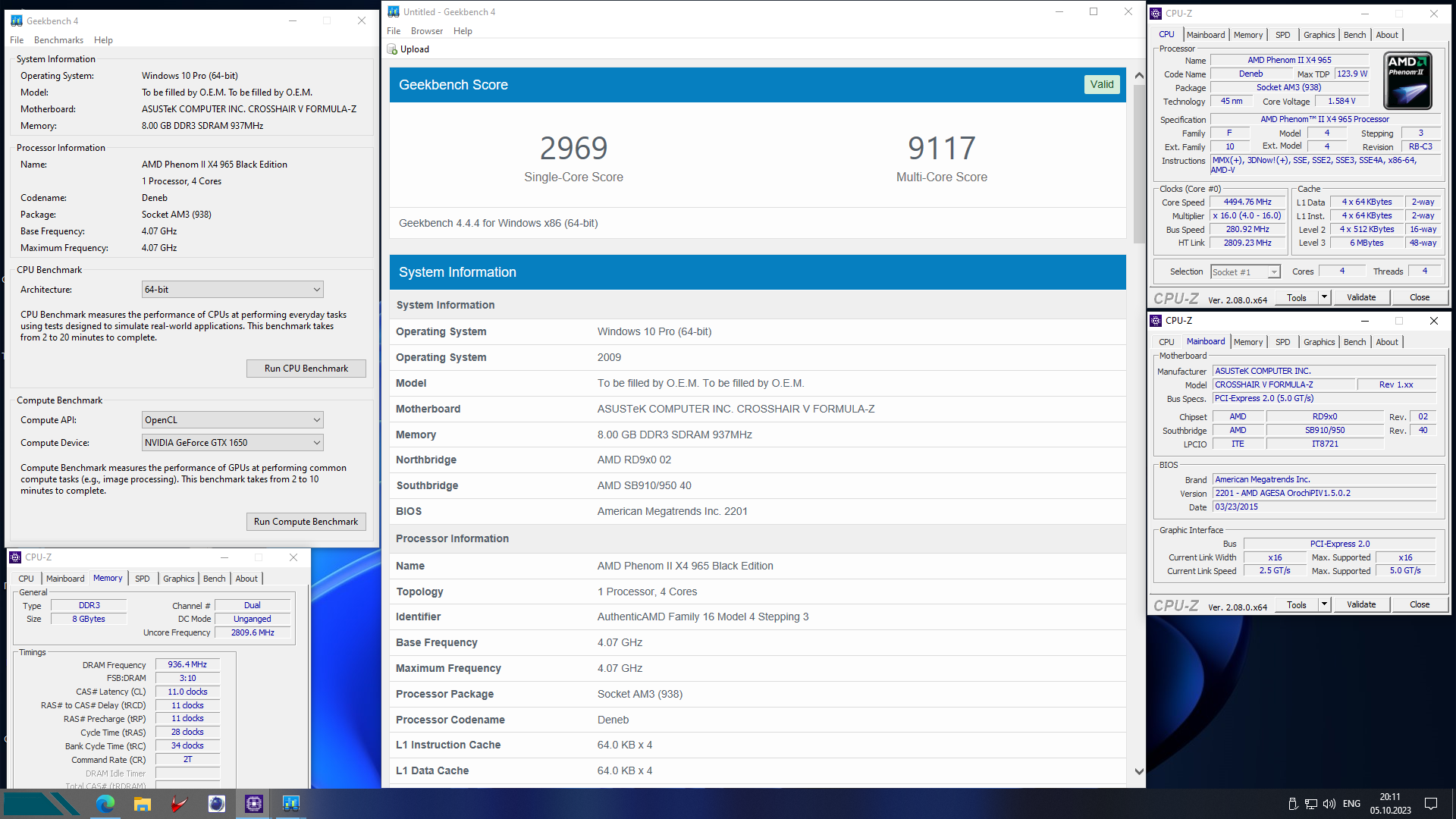Open Microsoft Edge from the taskbar
This screenshot has width=1456, height=819.
[105, 804]
